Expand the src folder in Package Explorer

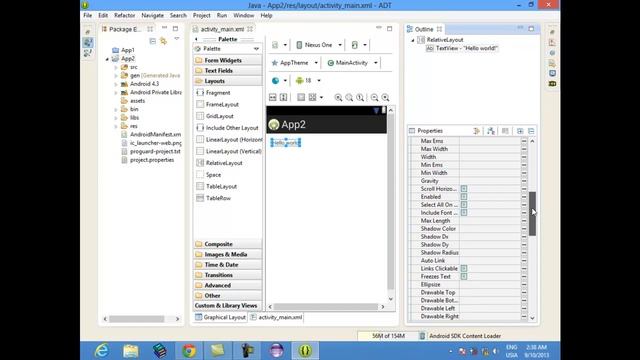click(x=116, y=67)
